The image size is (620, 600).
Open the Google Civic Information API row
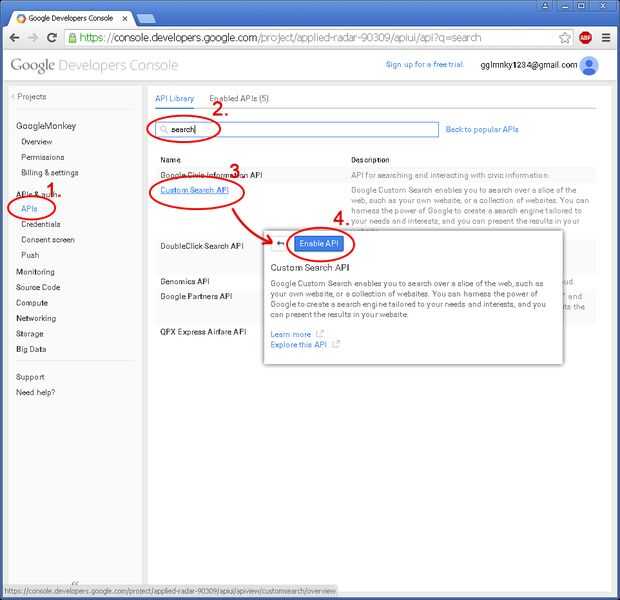click(x=211, y=175)
